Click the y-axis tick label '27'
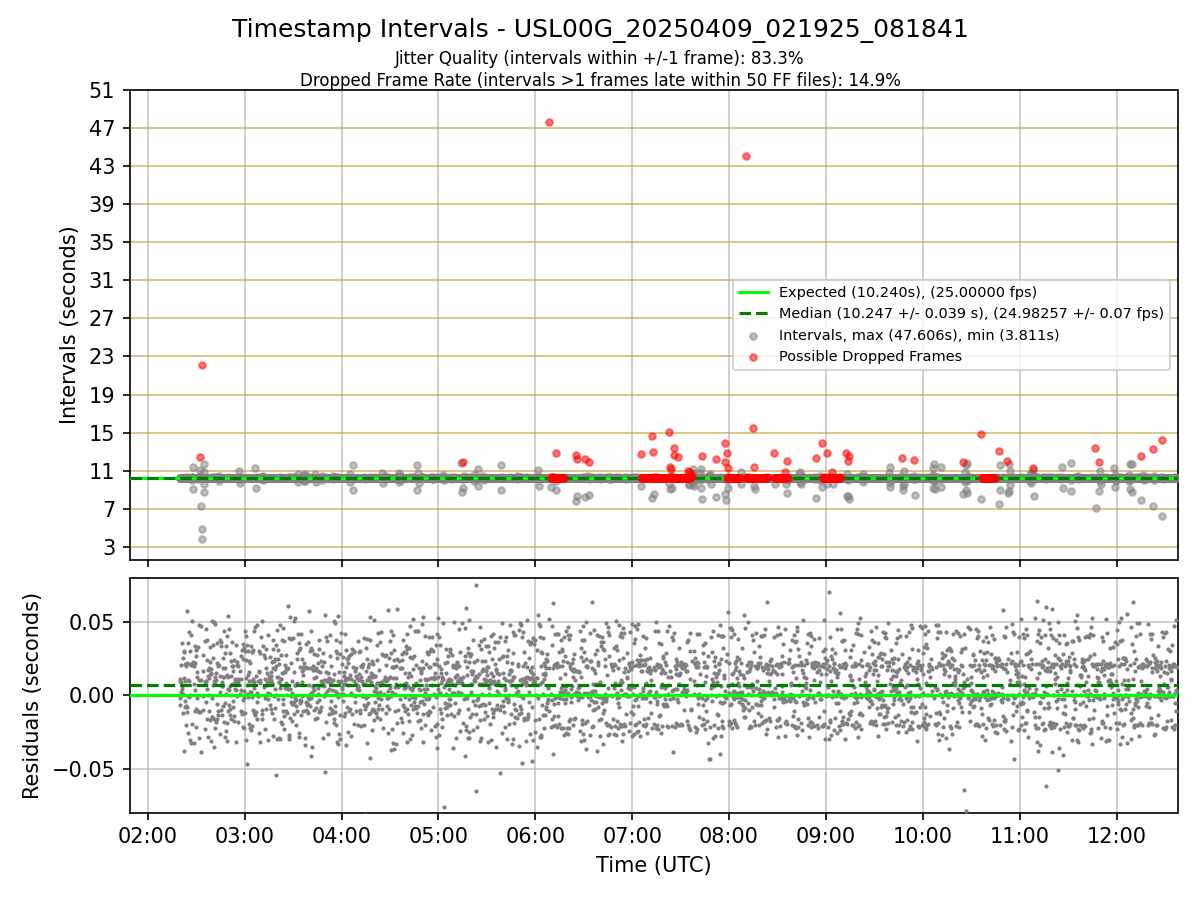The width and height of the screenshot is (1200, 900). coord(105,318)
